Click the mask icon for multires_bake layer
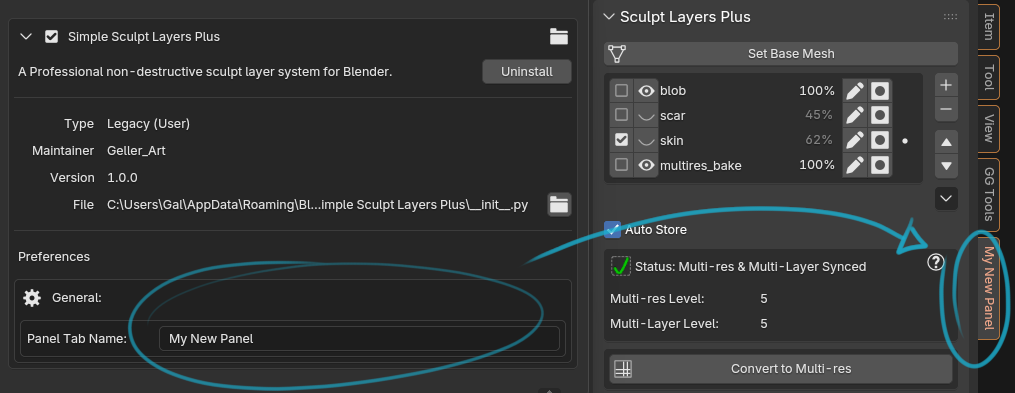 (x=879, y=165)
